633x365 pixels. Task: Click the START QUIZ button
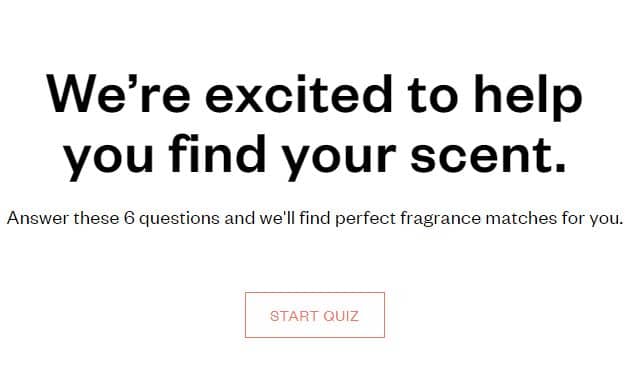click(x=314, y=315)
